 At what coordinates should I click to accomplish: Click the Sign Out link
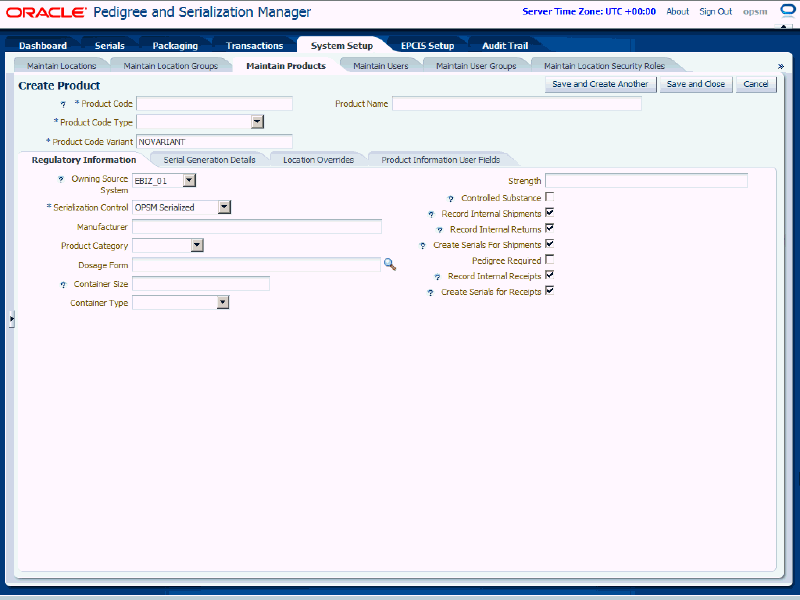coord(716,11)
